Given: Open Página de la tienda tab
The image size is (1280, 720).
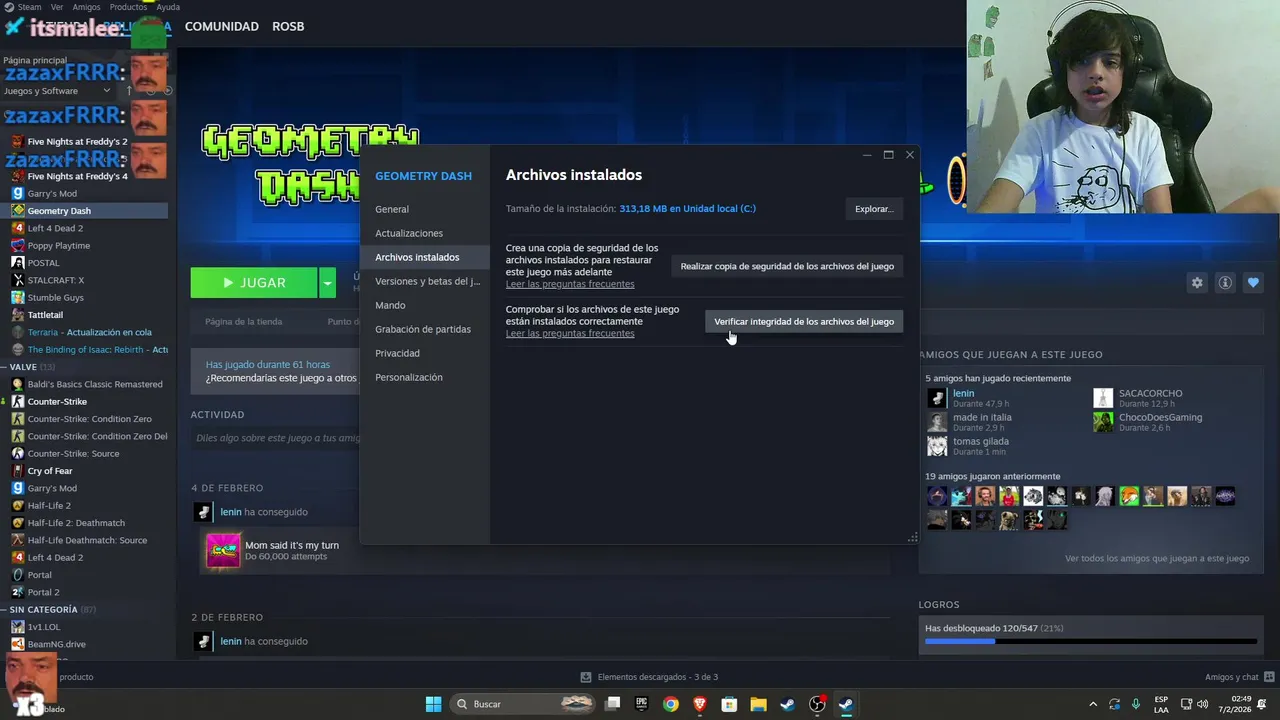Looking at the screenshot, I should click(243, 321).
